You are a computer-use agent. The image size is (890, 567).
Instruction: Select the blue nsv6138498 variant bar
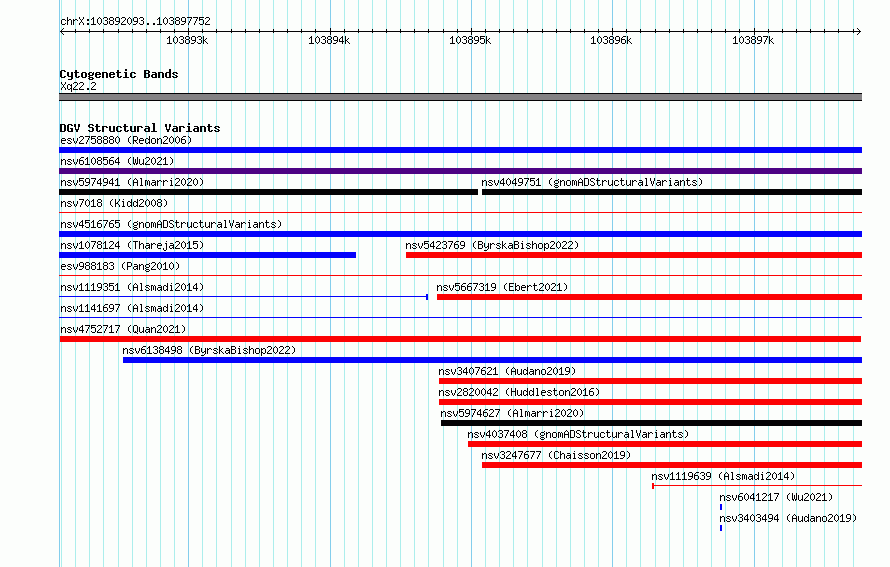click(x=492, y=360)
